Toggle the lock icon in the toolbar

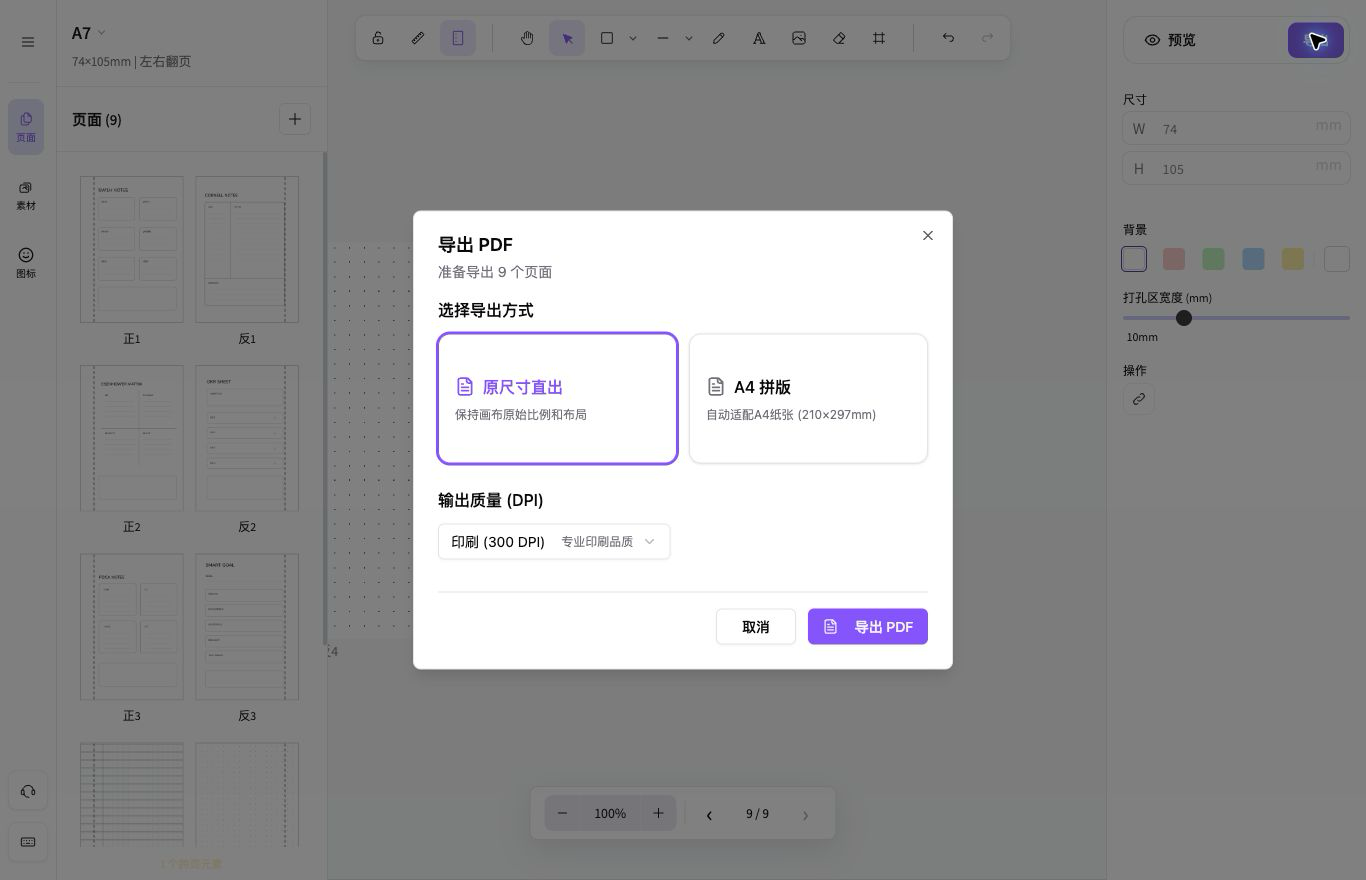pyautogui.click(x=378, y=38)
